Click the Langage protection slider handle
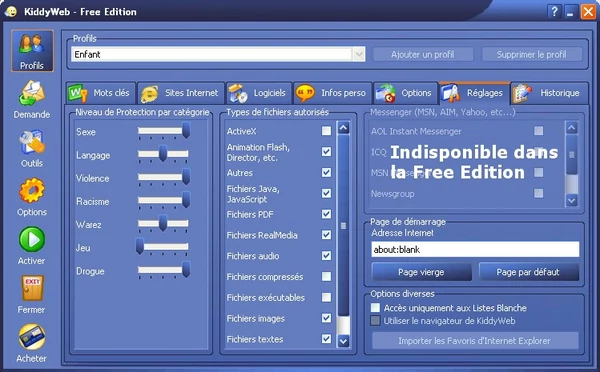The image size is (600, 372). (x=163, y=153)
